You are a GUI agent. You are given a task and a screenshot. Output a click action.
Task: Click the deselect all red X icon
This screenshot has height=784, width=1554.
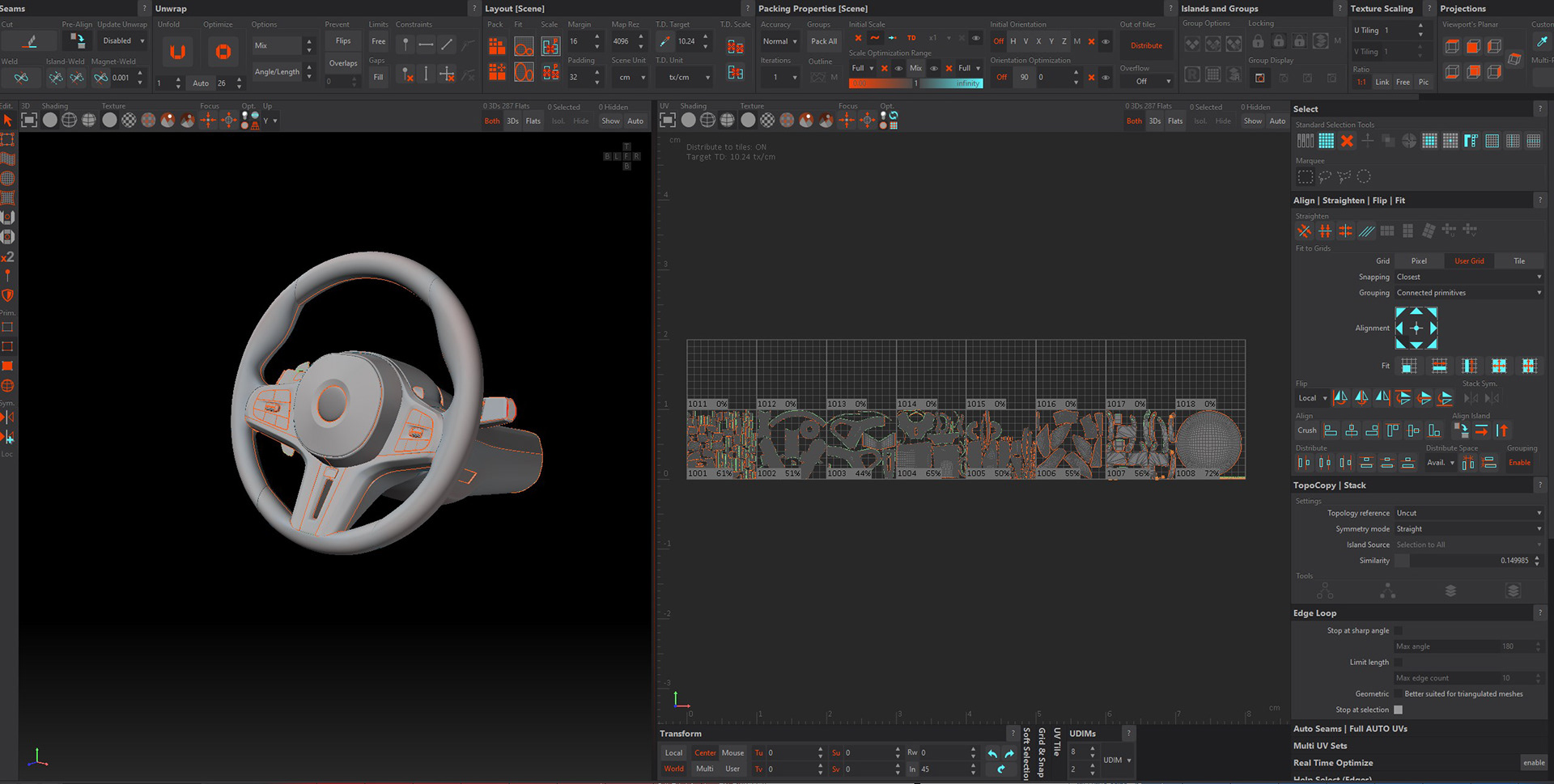[1347, 141]
